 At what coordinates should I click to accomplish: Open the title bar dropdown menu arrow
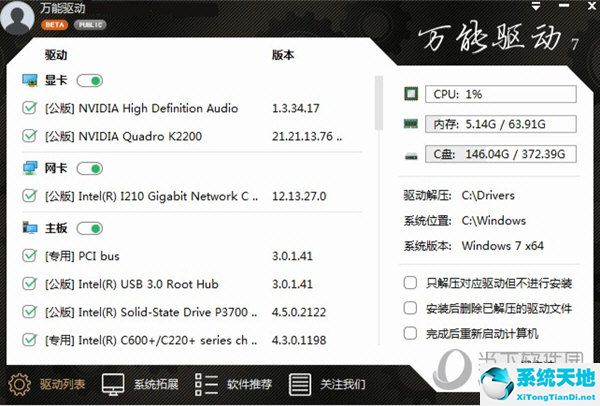[536, 6]
